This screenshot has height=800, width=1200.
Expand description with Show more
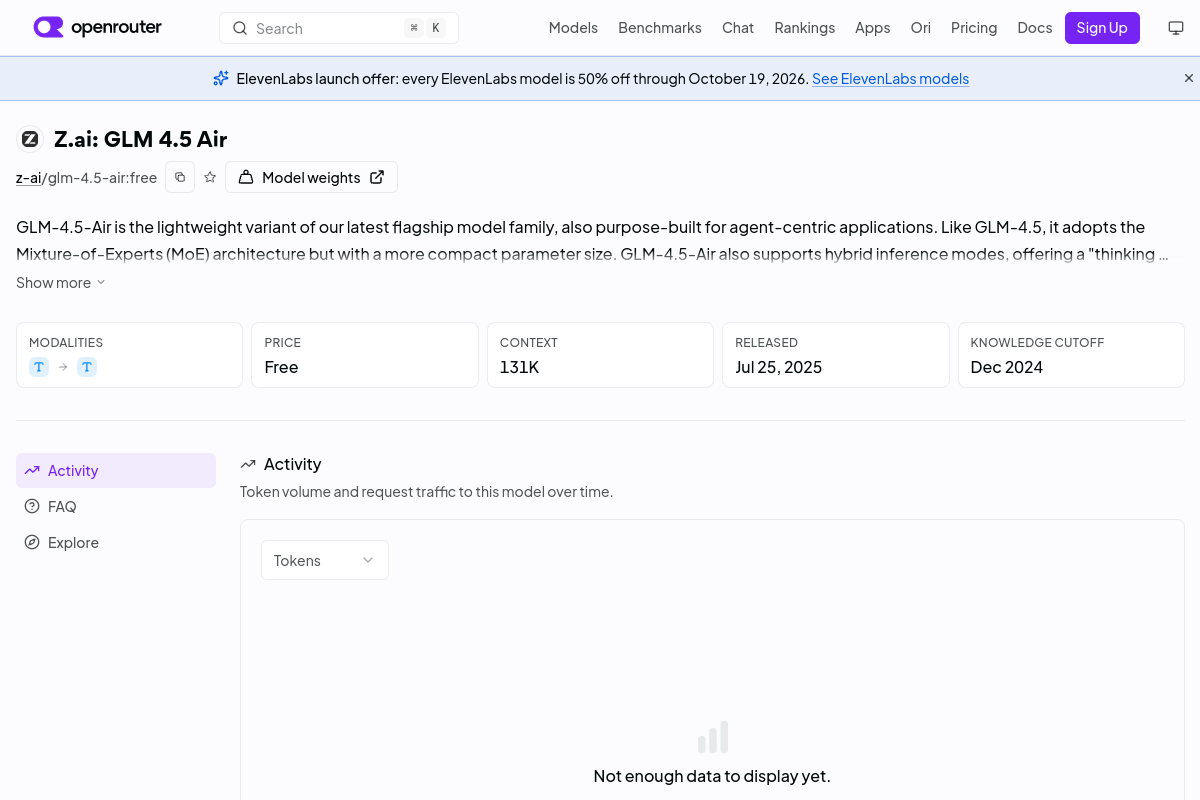[x=61, y=283]
